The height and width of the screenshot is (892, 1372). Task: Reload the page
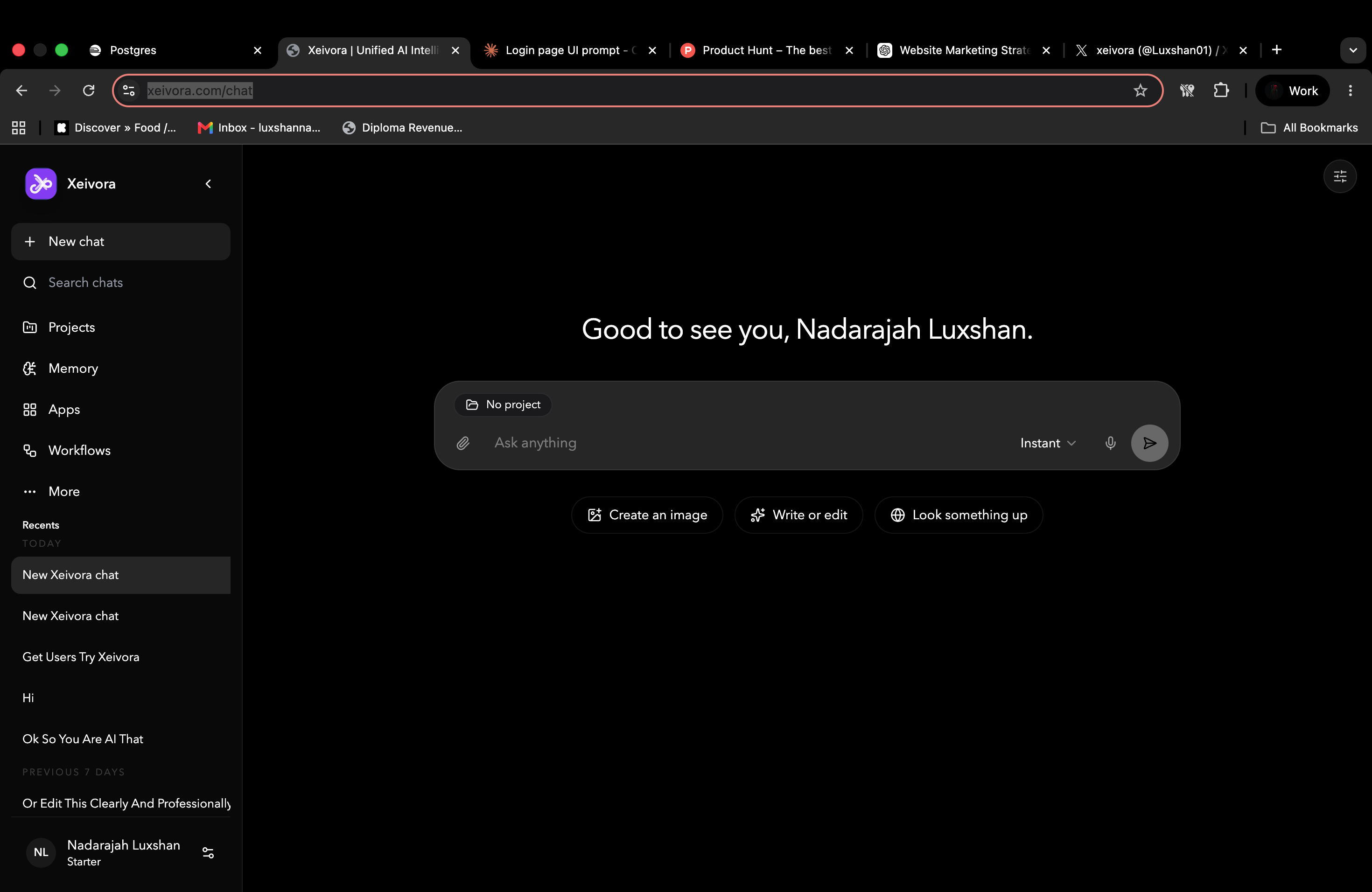click(88, 91)
